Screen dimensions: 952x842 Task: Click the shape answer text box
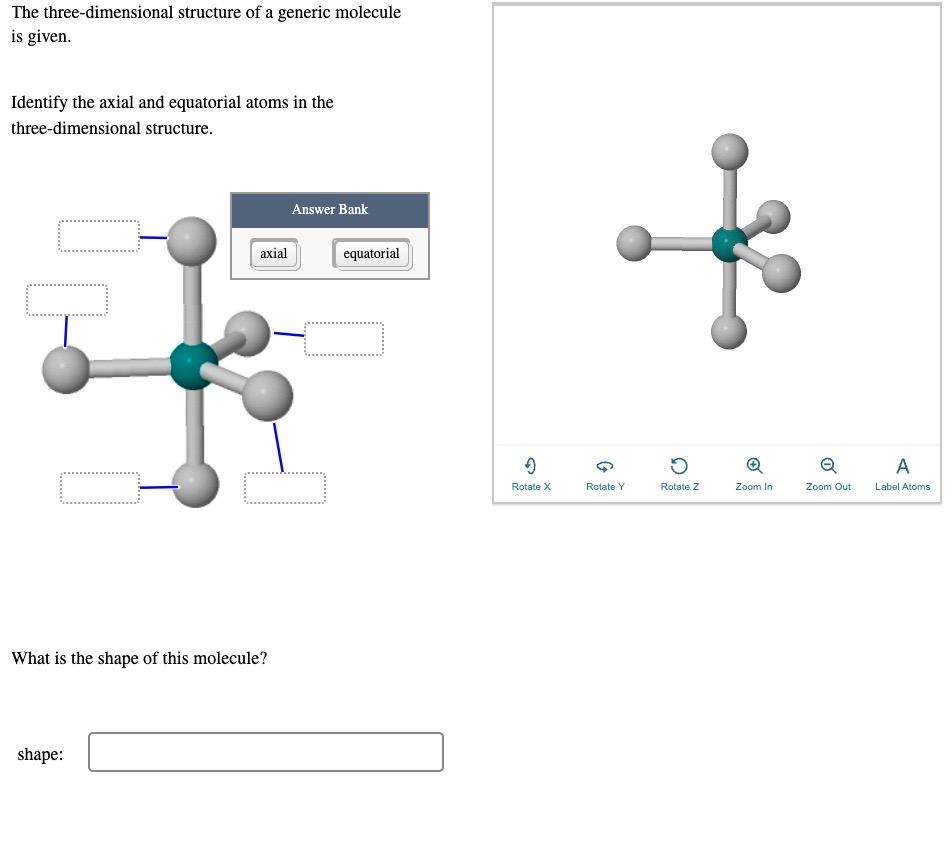coord(265,751)
